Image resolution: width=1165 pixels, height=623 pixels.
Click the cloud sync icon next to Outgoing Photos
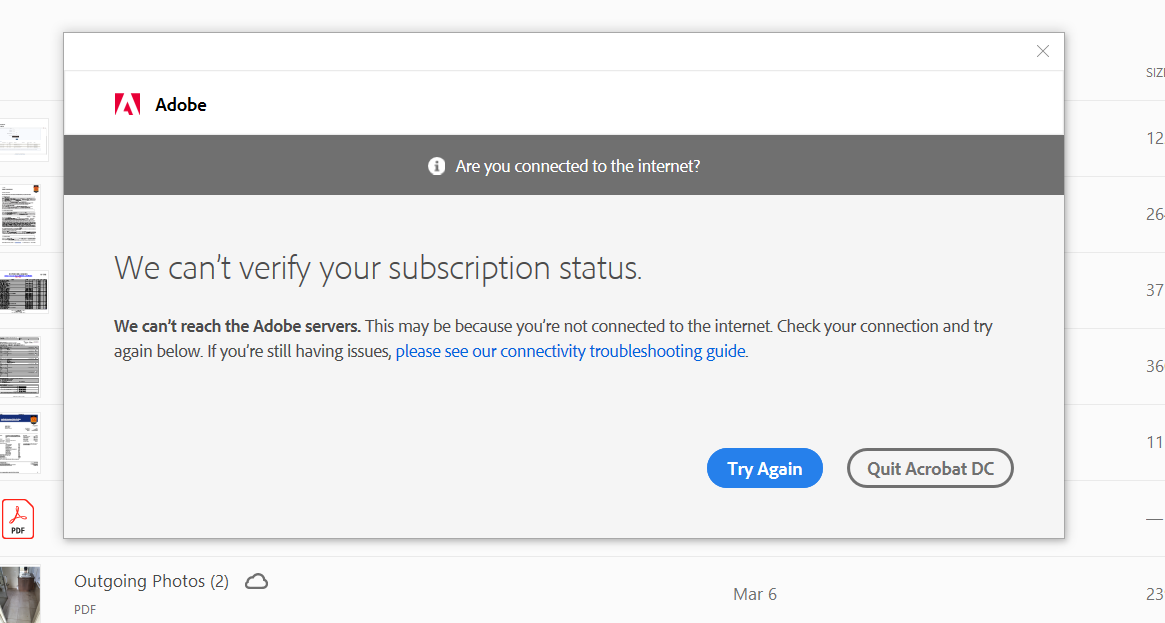[x=256, y=580]
